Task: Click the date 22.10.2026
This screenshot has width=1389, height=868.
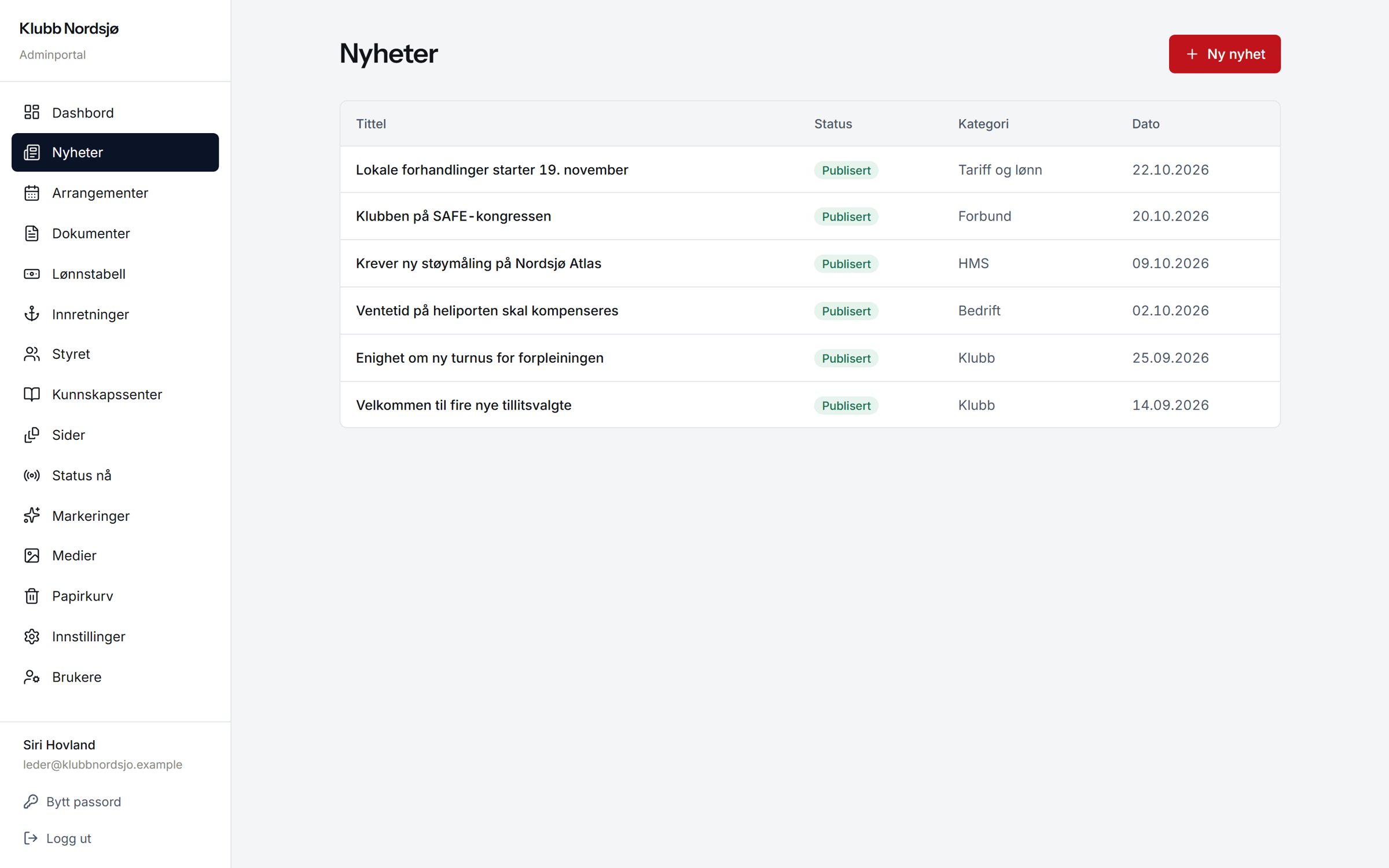Action: (x=1170, y=170)
